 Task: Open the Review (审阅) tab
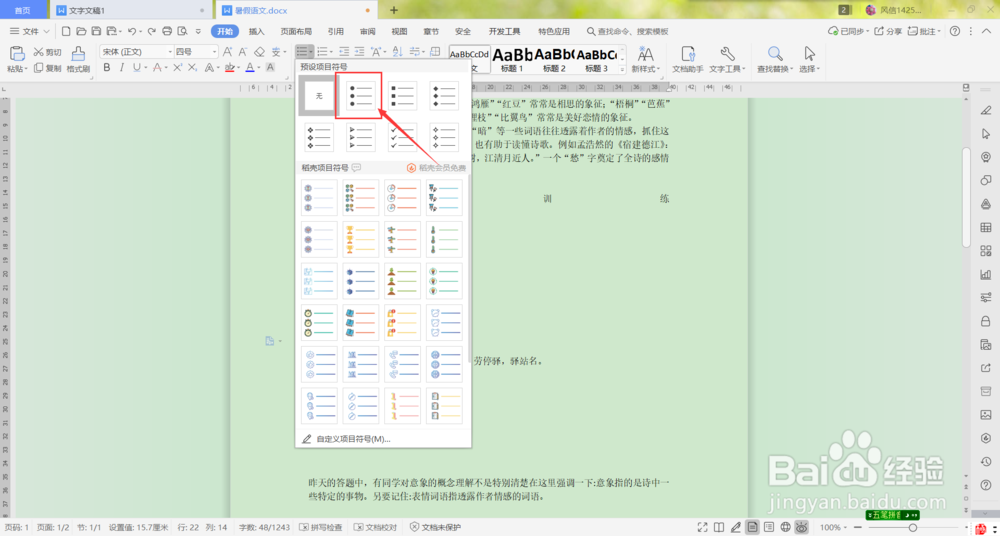click(367, 31)
